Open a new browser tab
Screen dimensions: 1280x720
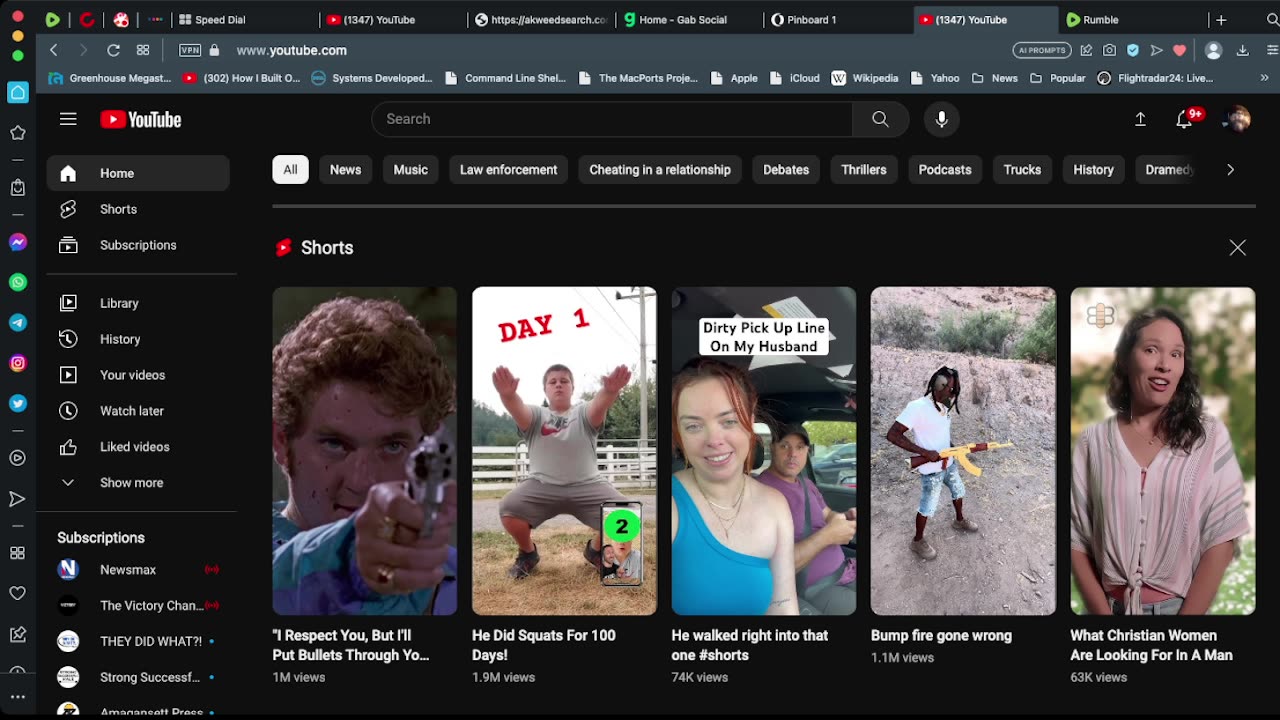coord(1221,19)
